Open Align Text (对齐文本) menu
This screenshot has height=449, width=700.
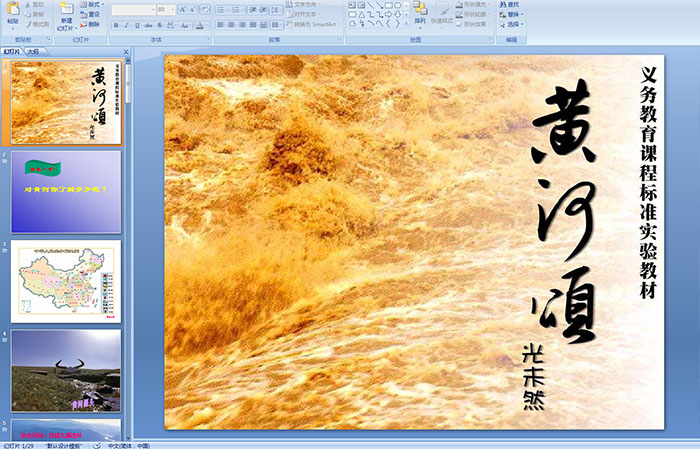coord(302,14)
